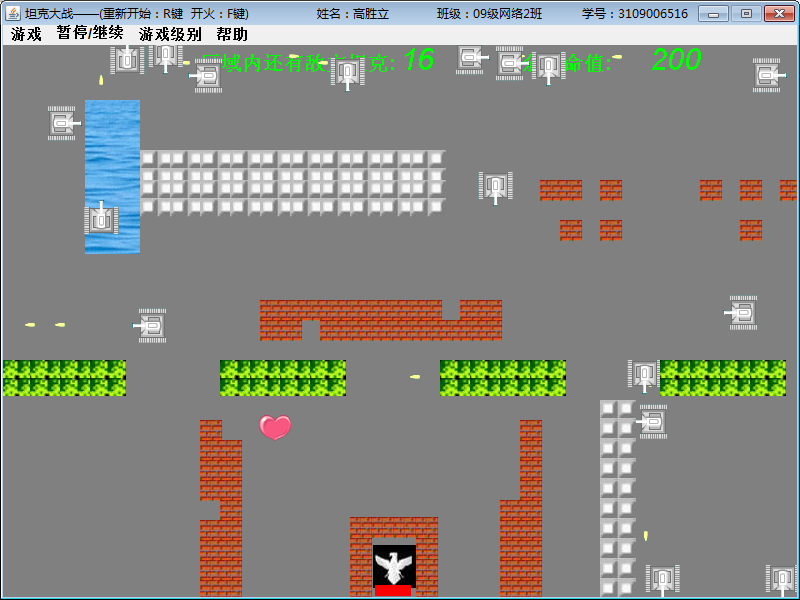Click the tank beside vertical steel column
The width and height of the screenshot is (800, 600).
(x=652, y=421)
